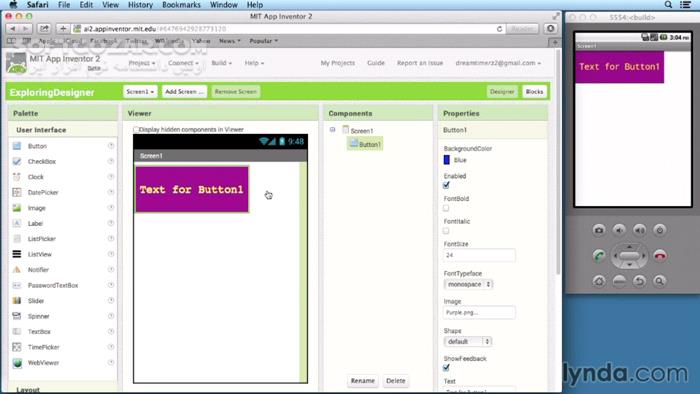Click the Image Purple.png field
The width and height of the screenshot is (700, 394).
[479, 312]
